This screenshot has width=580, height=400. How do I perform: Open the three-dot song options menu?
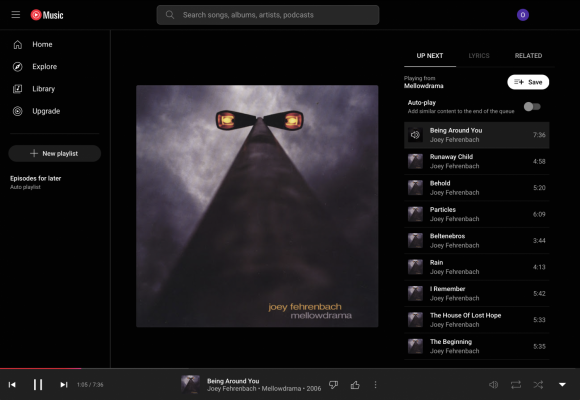pyautogui.click(x=375, y=385)
